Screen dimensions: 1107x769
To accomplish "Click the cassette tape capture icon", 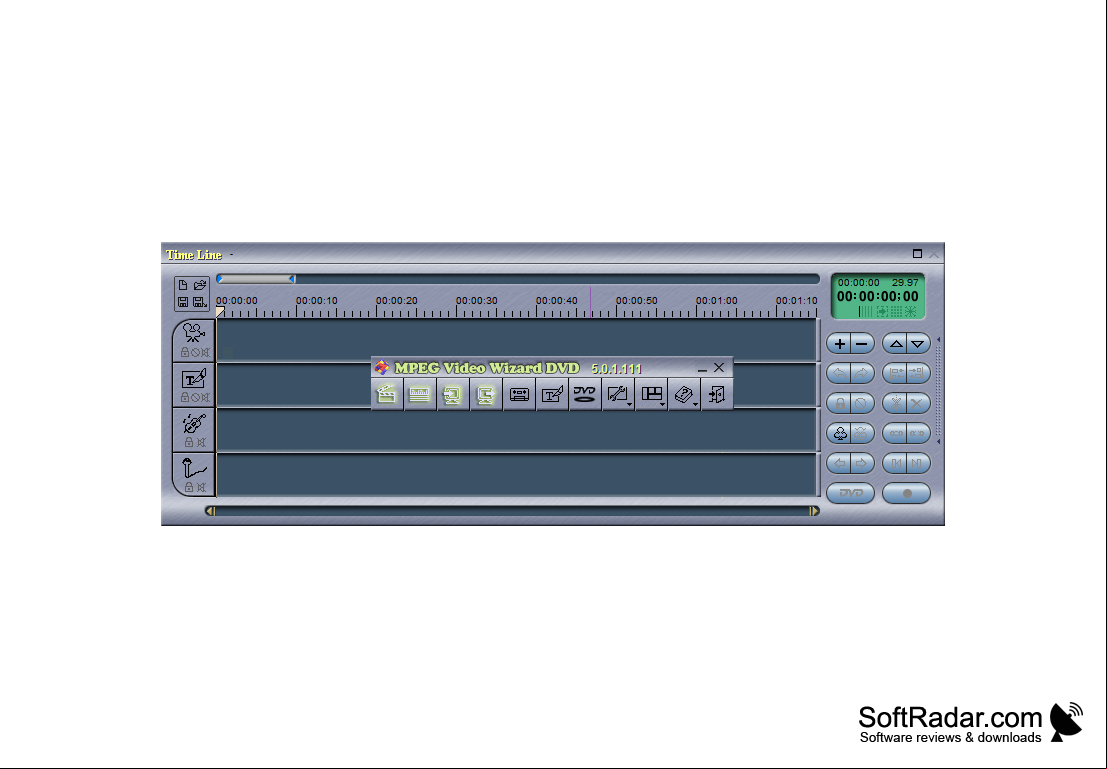I will (519, 394).
